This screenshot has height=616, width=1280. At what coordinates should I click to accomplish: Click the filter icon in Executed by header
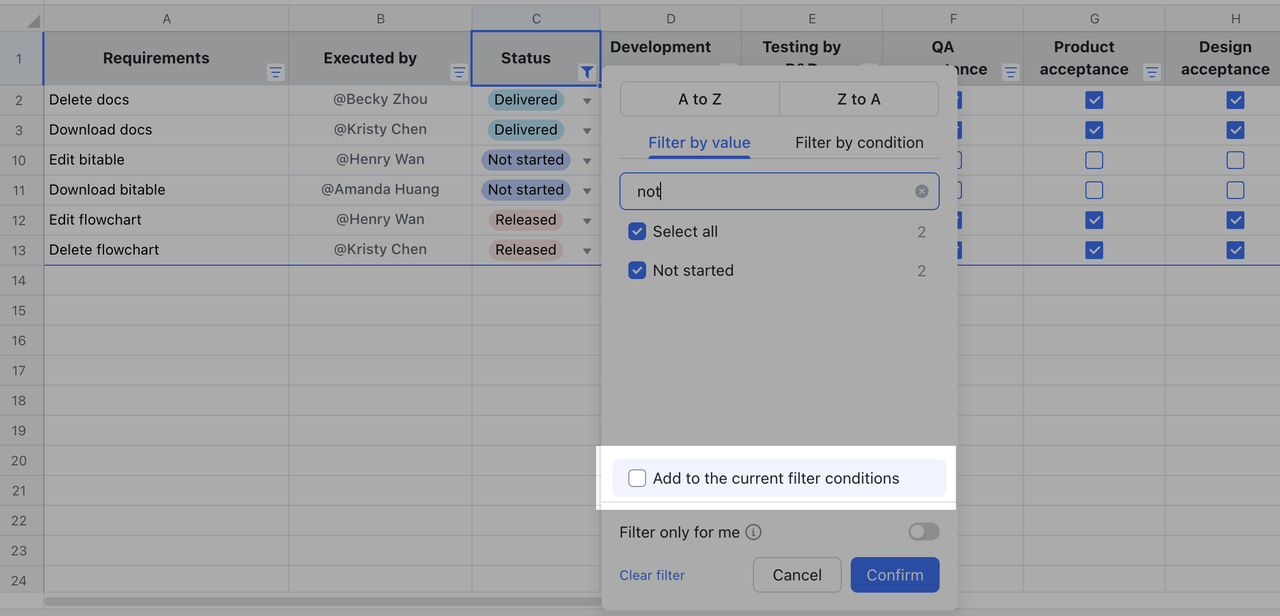[459, 72]
